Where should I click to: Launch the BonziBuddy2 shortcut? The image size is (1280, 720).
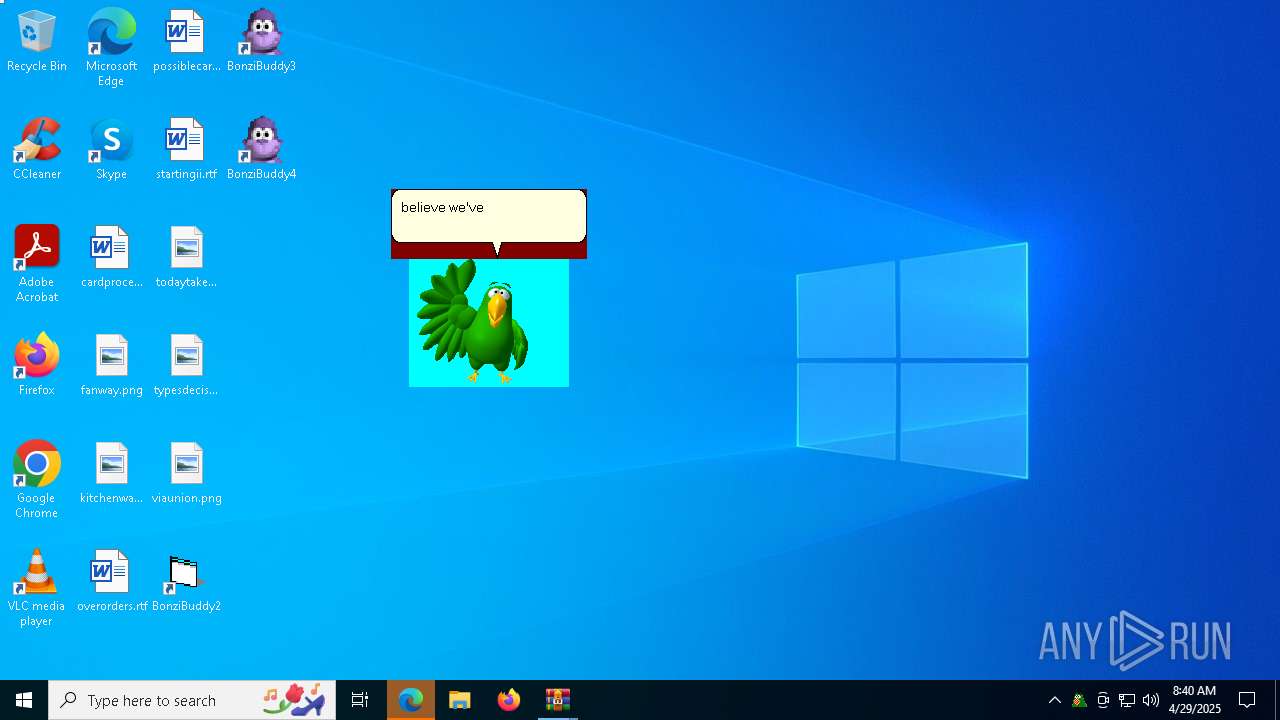pos(186,582)
